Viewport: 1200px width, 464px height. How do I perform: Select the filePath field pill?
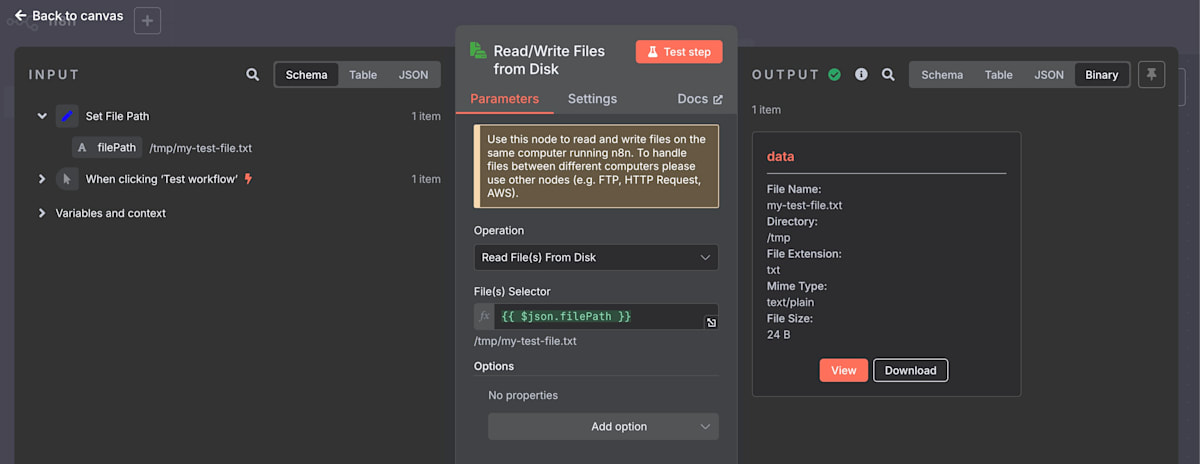106,147
